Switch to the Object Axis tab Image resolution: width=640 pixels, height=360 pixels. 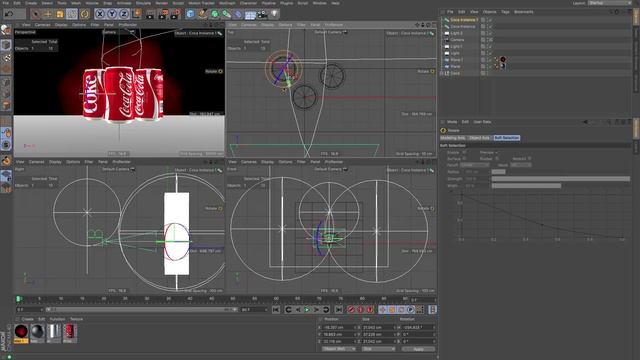pyautogui.click(x=480, y=138)
